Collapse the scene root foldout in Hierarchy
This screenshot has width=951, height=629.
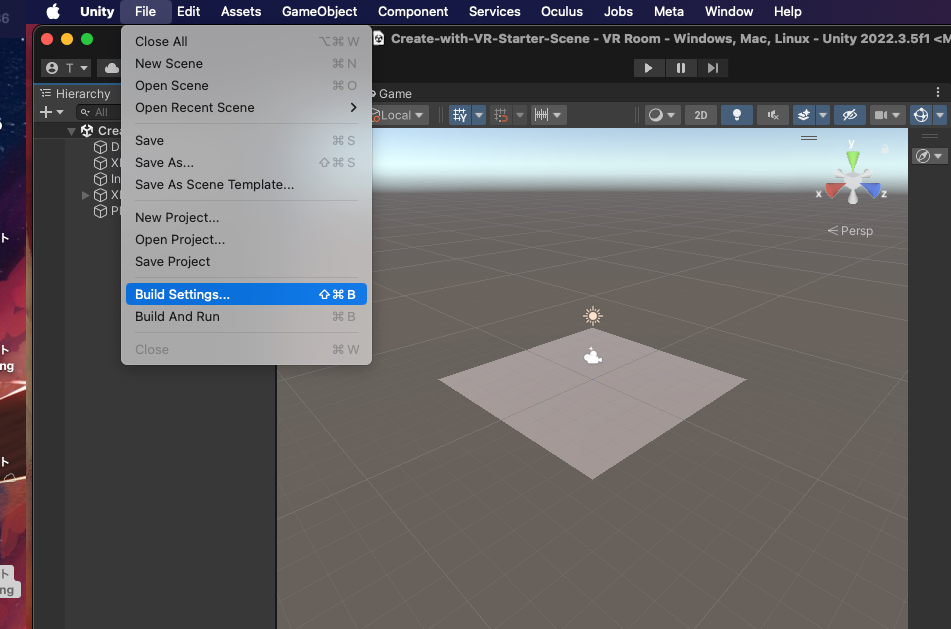coord(71,131)
